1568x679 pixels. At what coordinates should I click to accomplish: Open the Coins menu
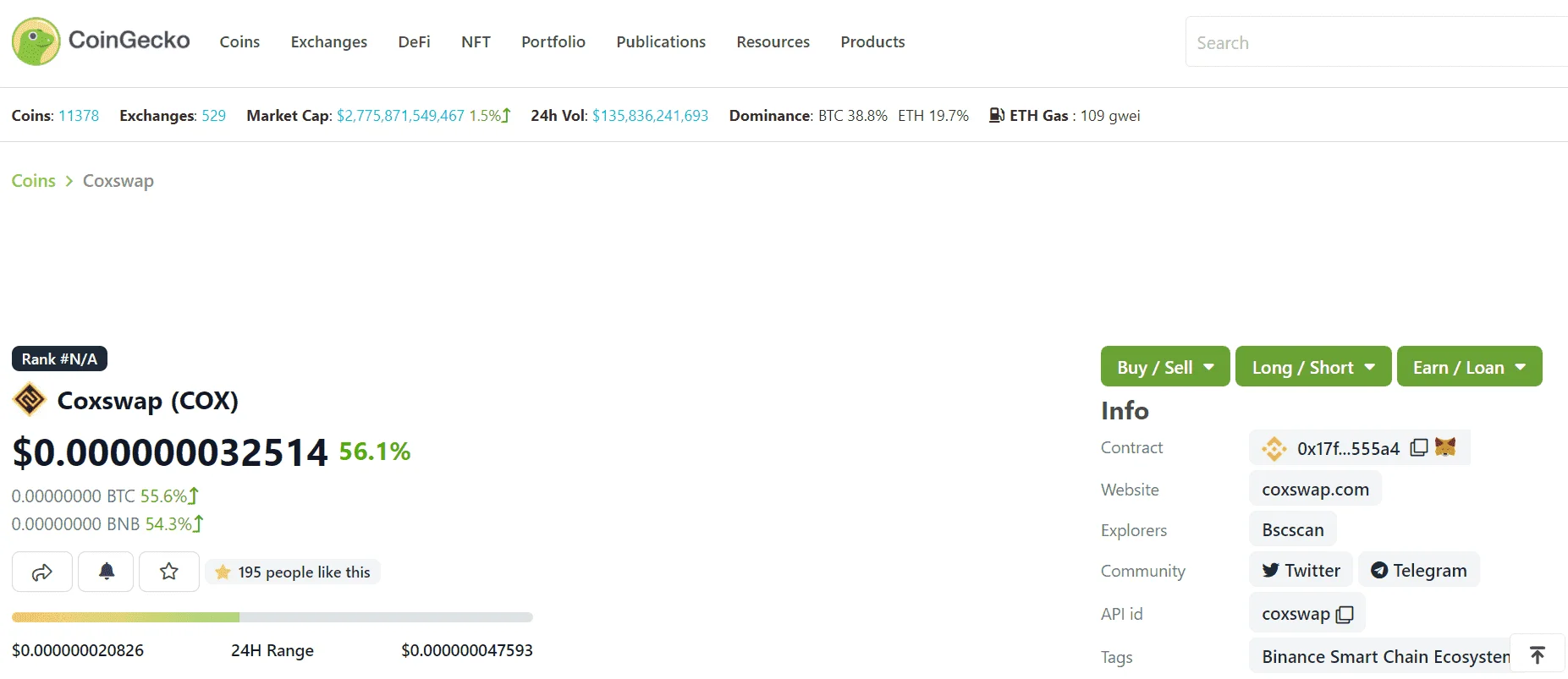pyautogui.click(x=239, y=41)
